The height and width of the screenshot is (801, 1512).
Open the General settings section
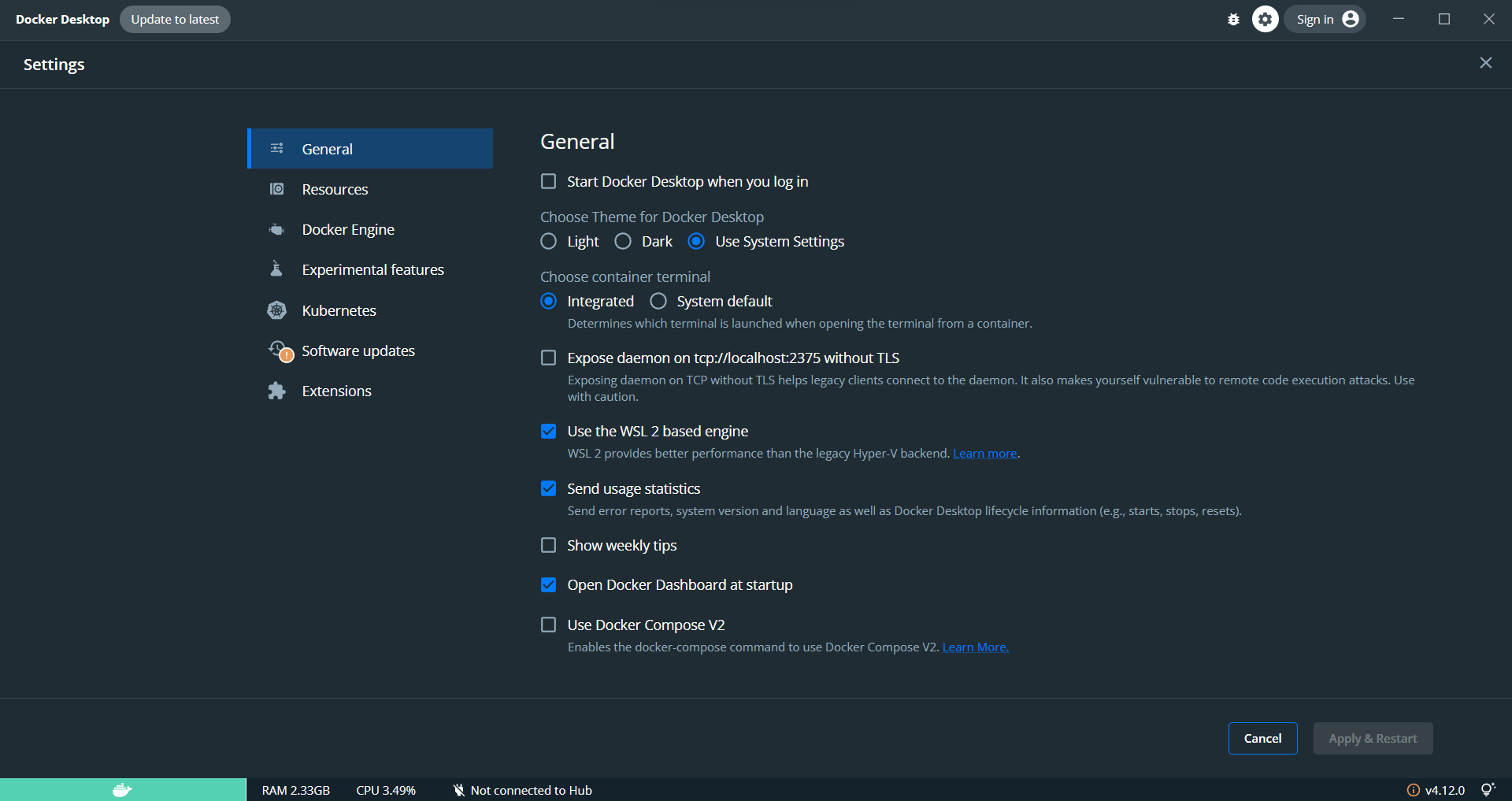click(370, 148)
